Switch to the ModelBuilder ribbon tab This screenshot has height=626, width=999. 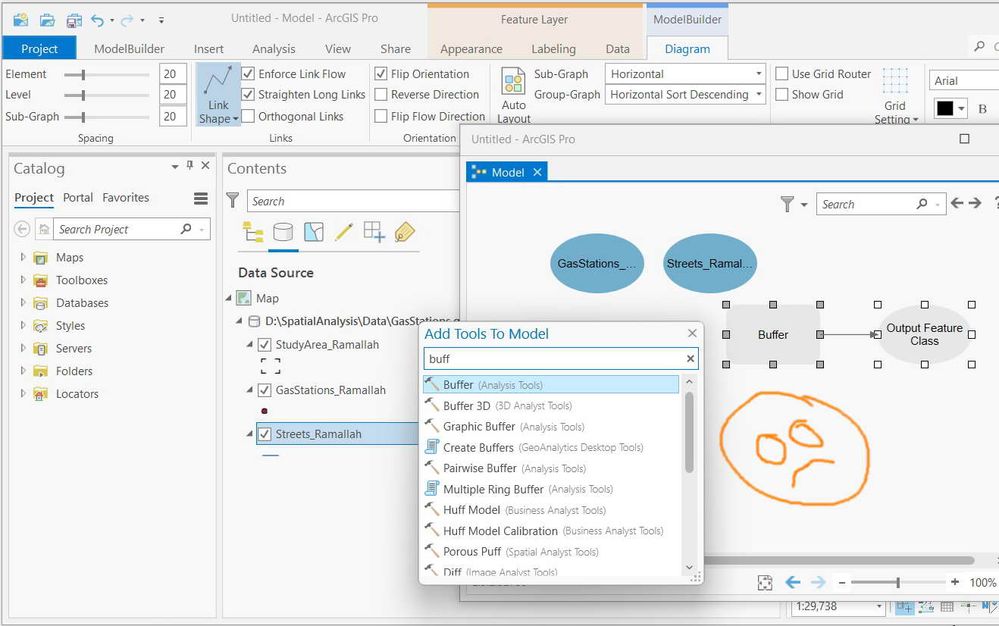pyautogui.click(x=129, y=48)
